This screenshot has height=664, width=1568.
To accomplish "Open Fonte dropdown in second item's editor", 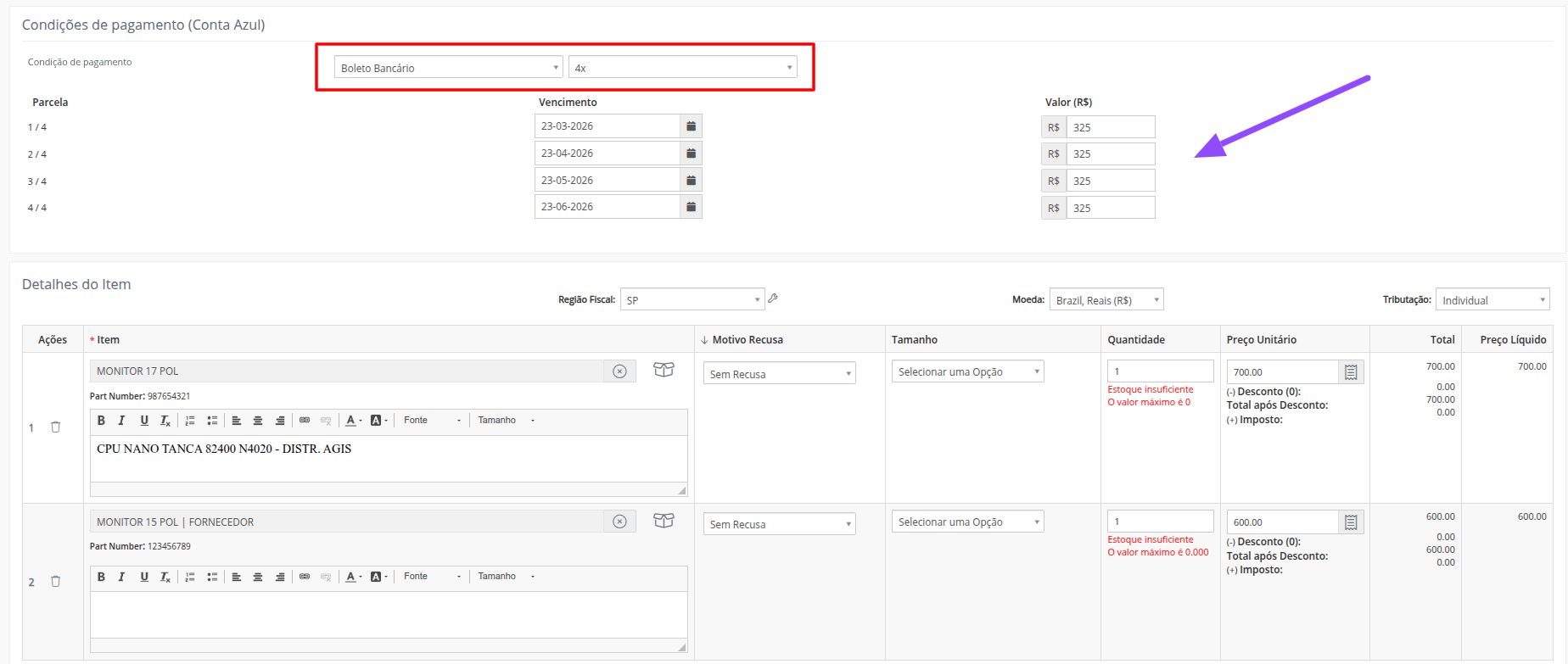I will point(432,577).
